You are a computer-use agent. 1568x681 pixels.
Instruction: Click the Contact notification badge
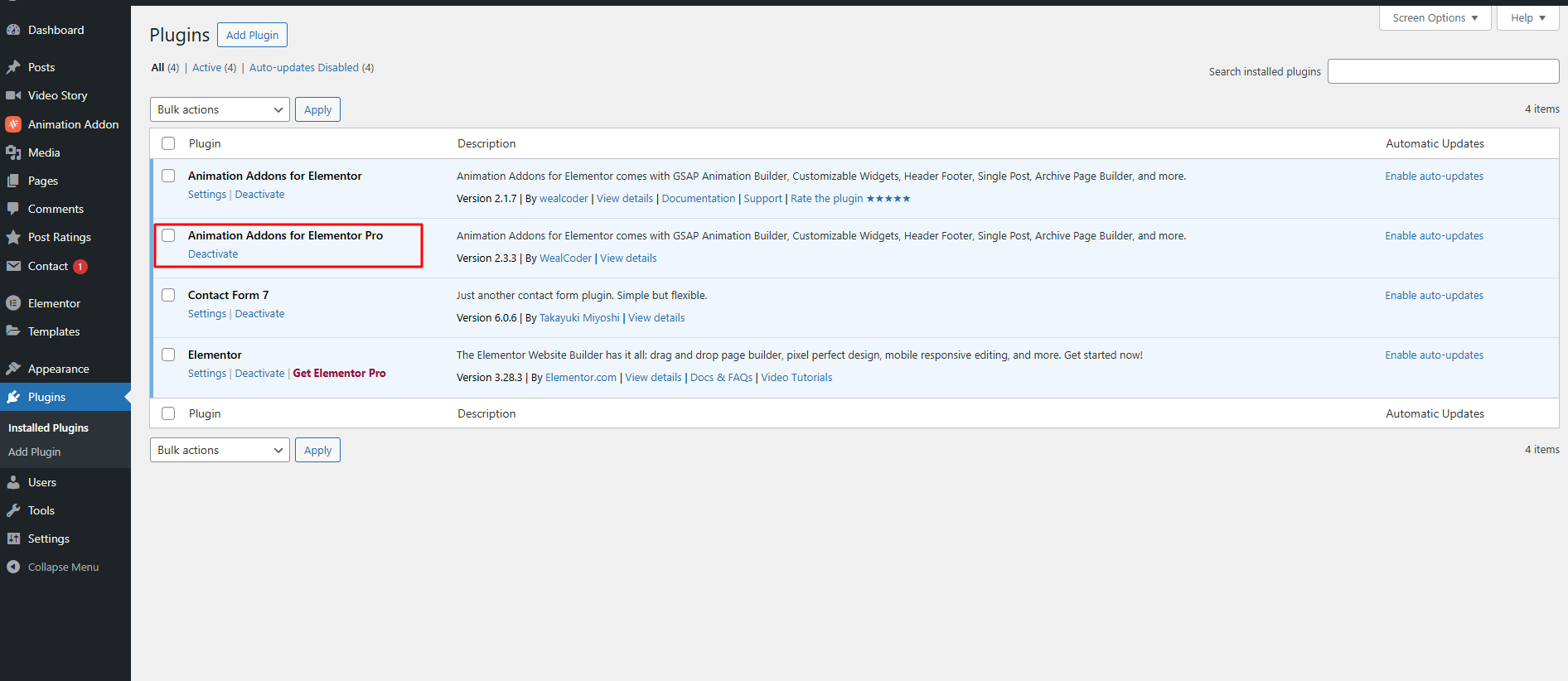click(x=80, y=267)
